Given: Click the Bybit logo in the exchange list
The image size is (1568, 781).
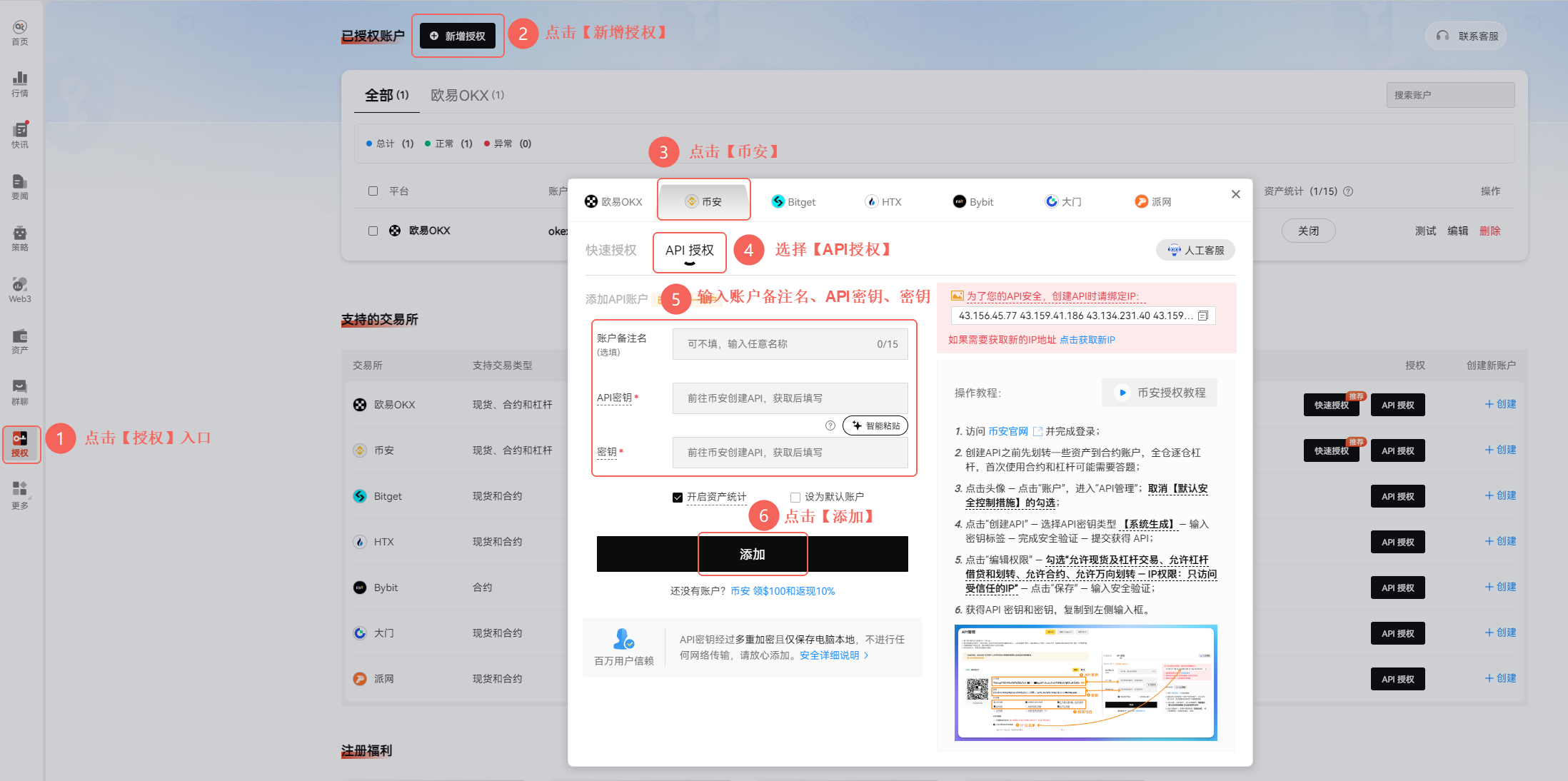Looking at the screenshot, I should 360,588.
